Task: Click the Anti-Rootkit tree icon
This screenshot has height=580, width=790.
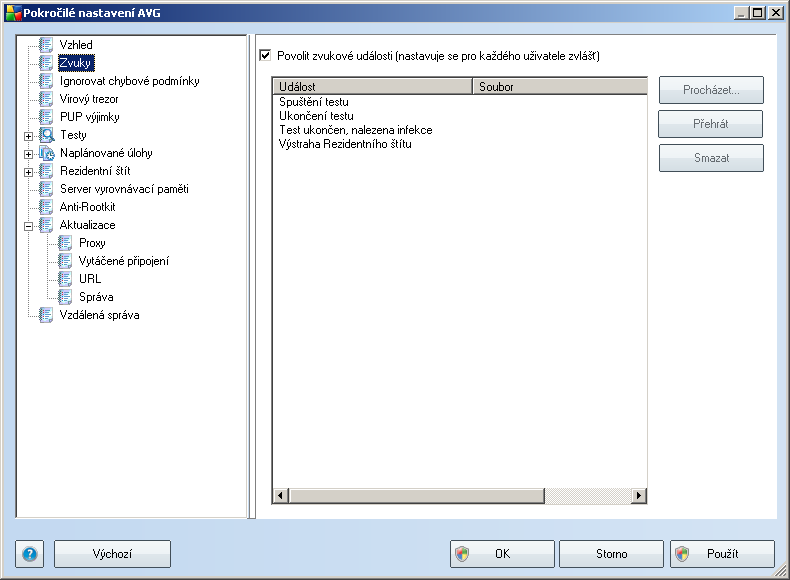Action: pyautogui.click(x=46, y=207)
